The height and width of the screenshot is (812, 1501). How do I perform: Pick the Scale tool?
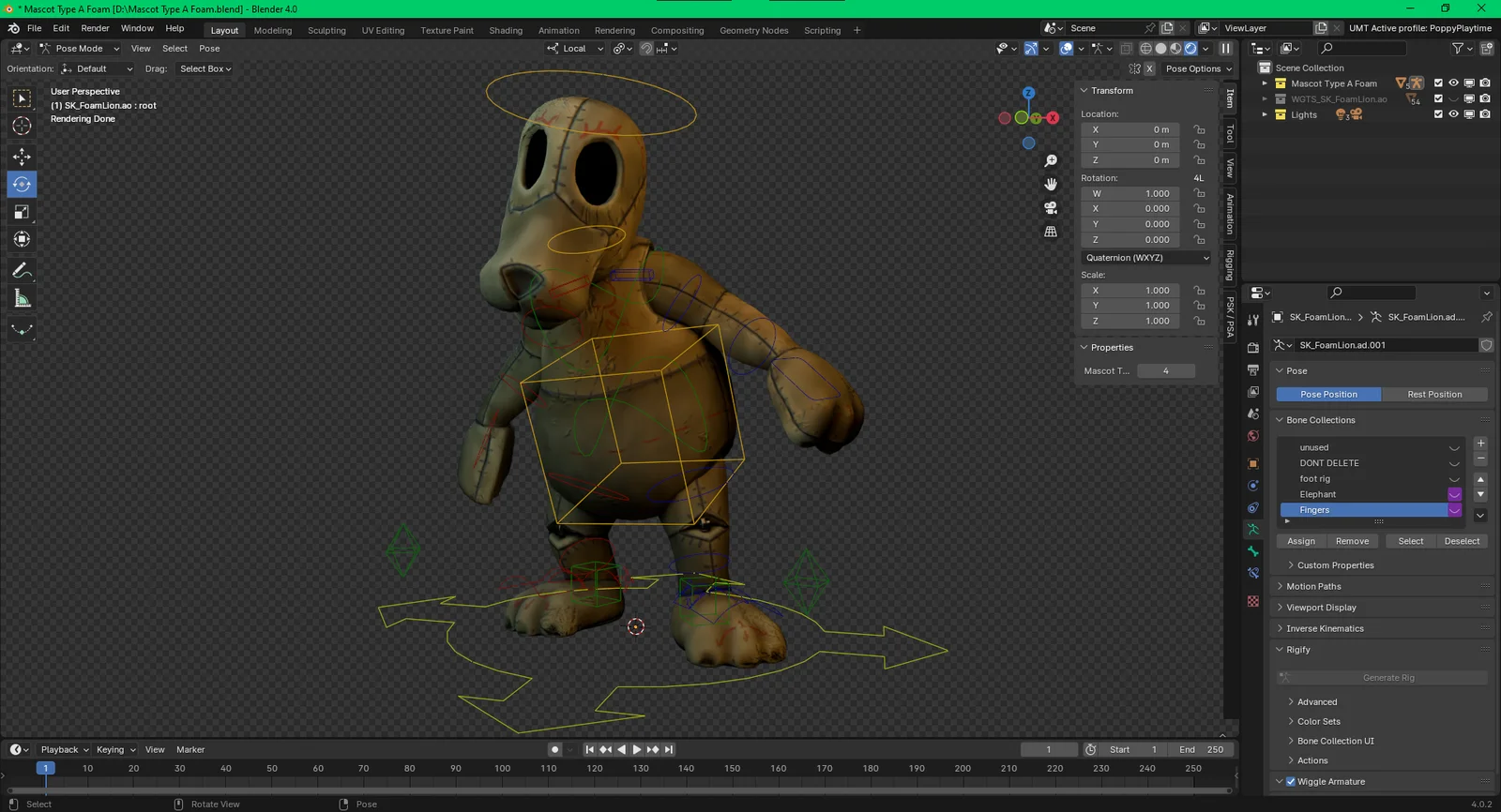22,212
